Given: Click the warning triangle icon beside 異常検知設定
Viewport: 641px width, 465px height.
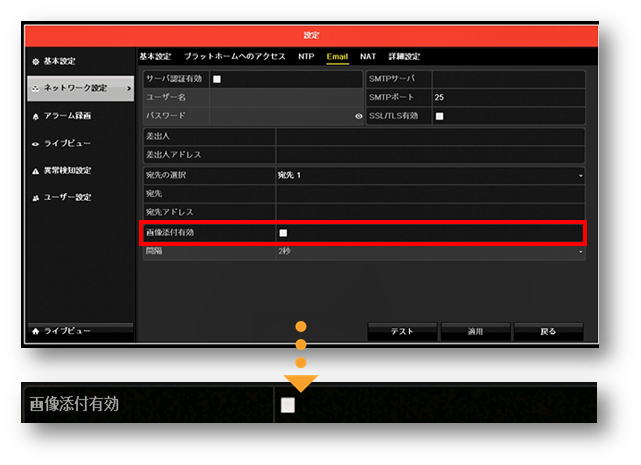Looking at the screenshot, I should click(x=36, y=171).
